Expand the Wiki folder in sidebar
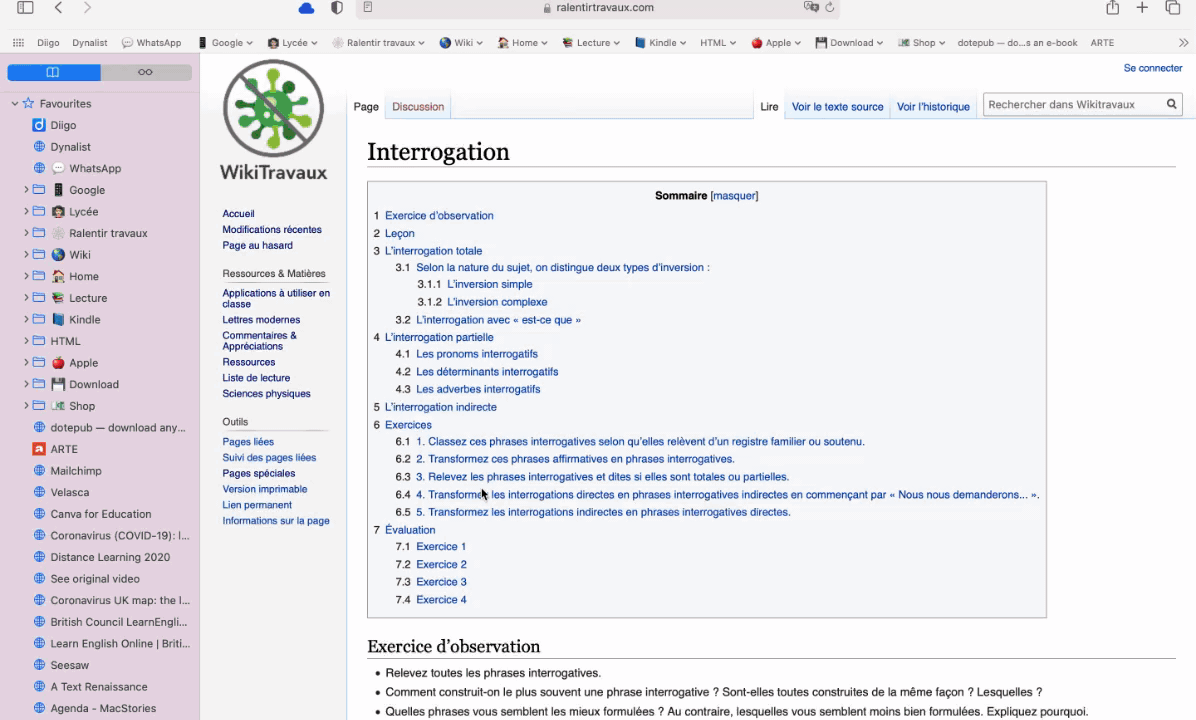This screenshot has width=1196, height=720. click(x=26, y=254)
